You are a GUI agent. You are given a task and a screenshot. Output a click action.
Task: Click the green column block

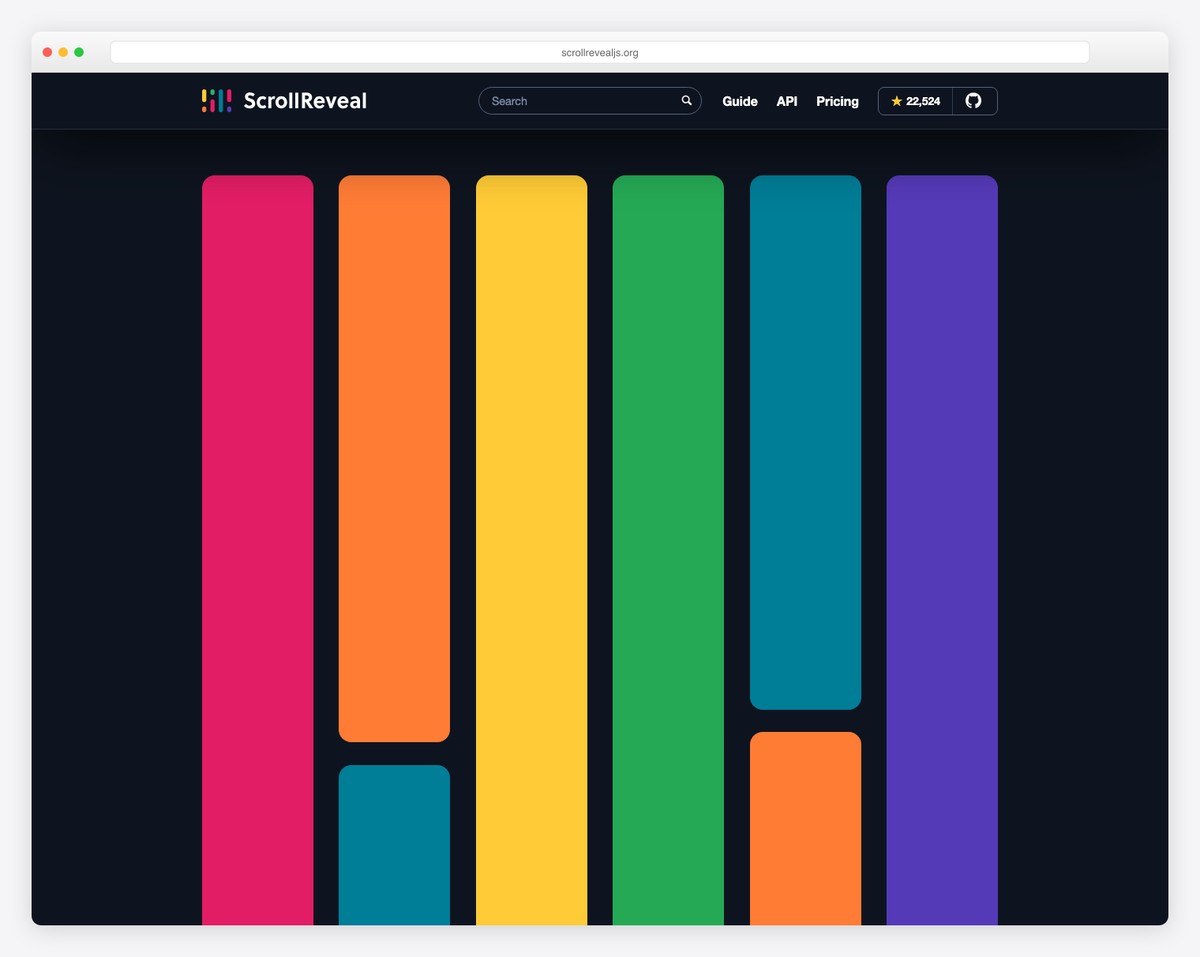tap(668, 550)
